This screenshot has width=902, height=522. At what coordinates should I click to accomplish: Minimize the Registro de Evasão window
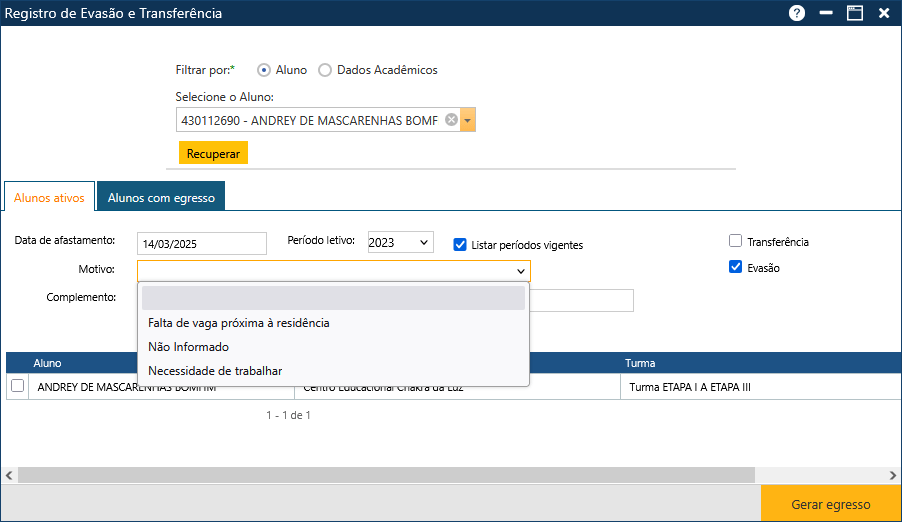click(826, 13)
